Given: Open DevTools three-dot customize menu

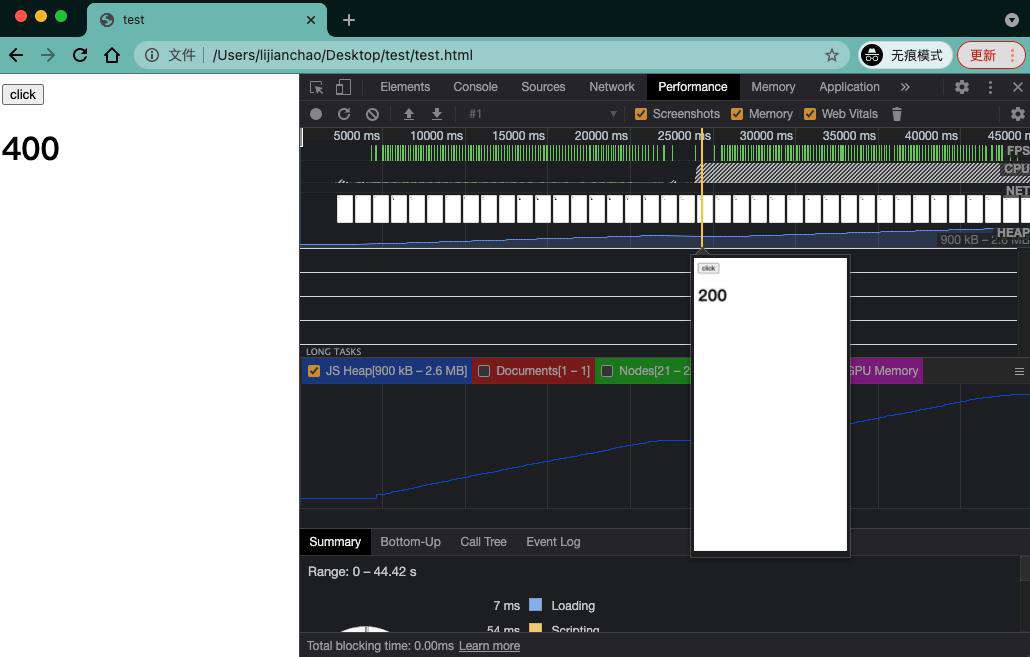Looking at the screenshot, I should 991,87.
